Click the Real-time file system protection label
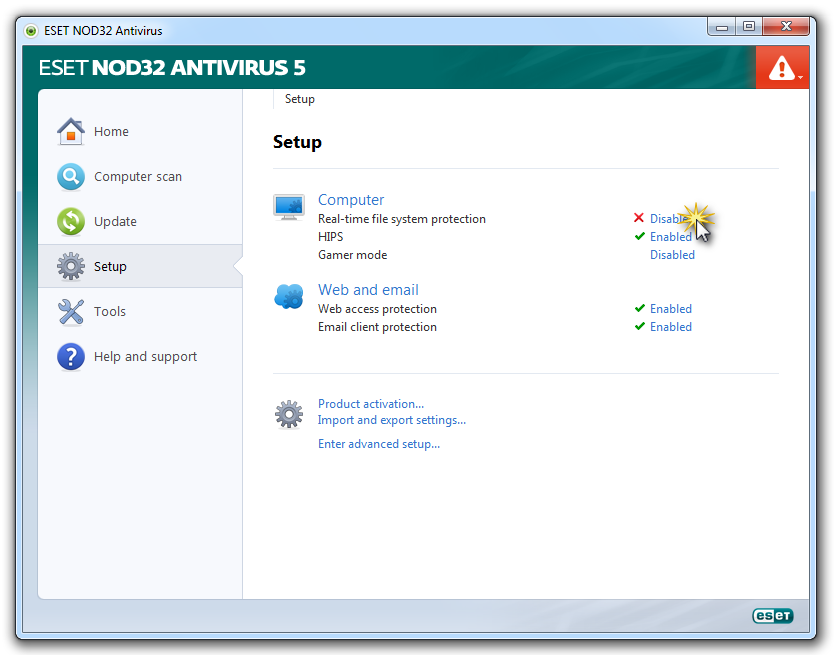Screen dimensions: 835x655 click(402, 219)
